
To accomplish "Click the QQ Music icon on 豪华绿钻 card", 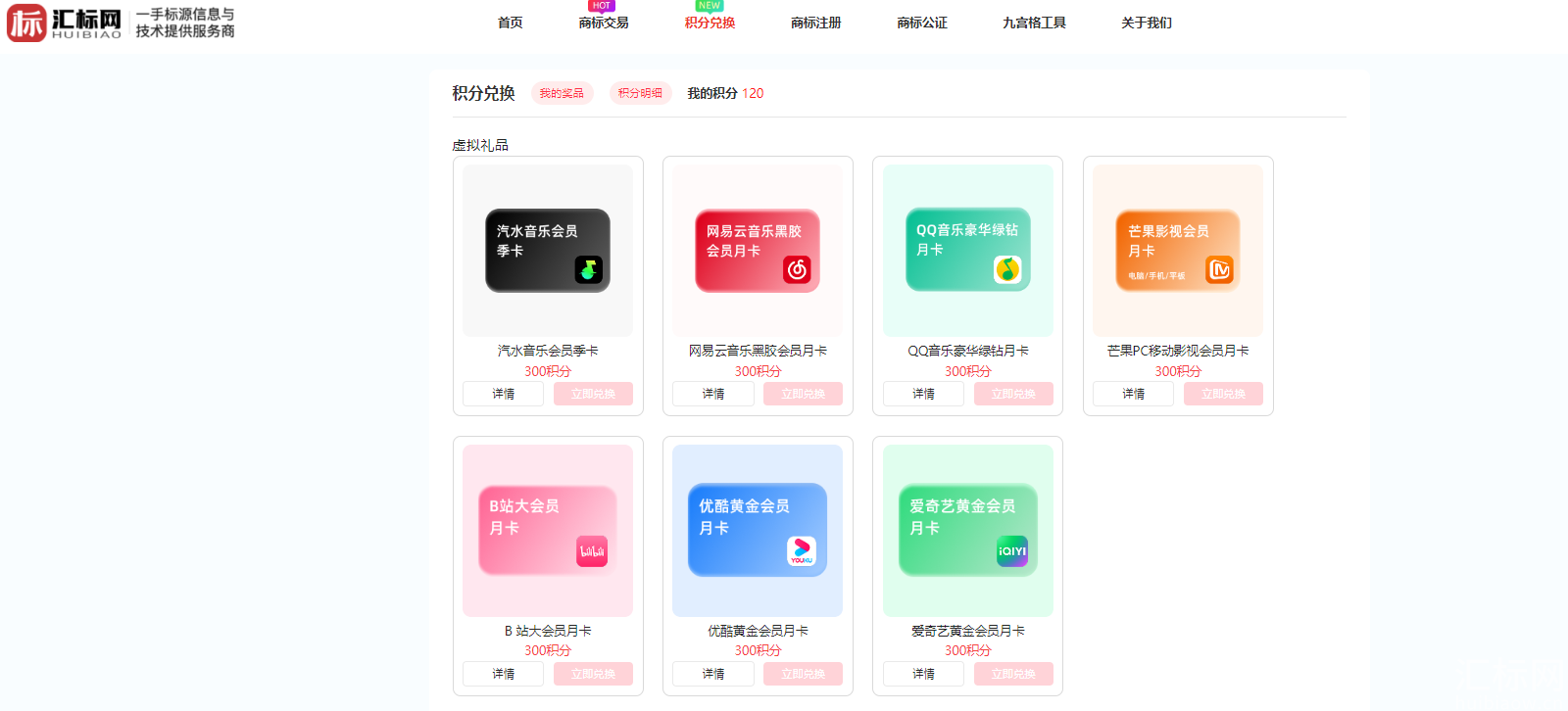I will coord(1007,269).
